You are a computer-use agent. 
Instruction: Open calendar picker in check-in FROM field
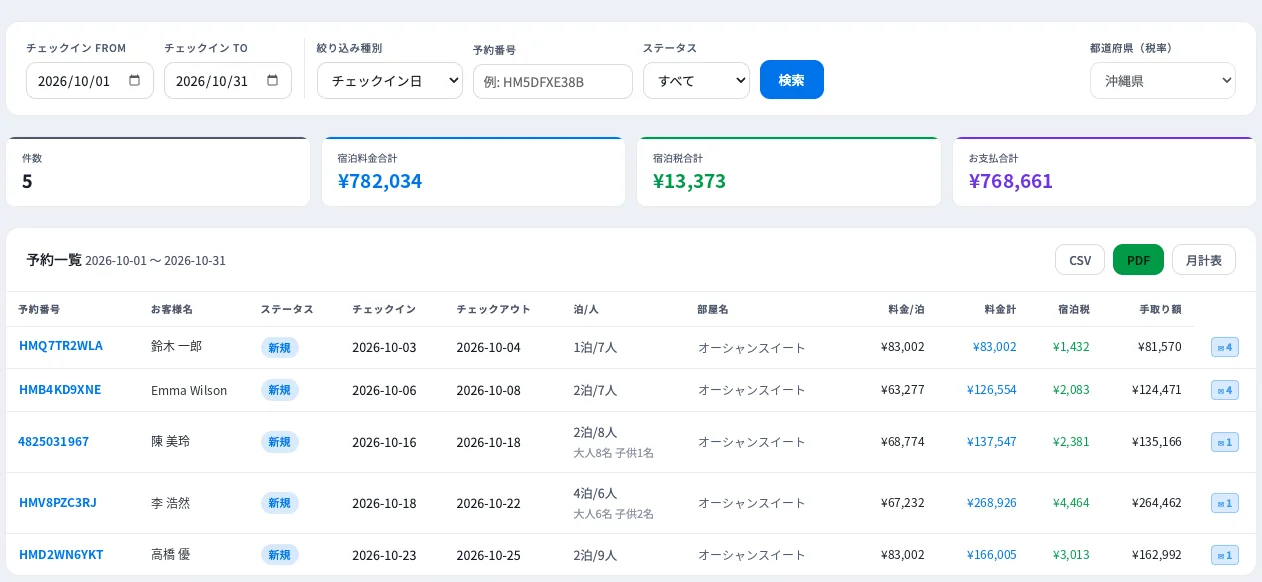(x=135, y=81)
